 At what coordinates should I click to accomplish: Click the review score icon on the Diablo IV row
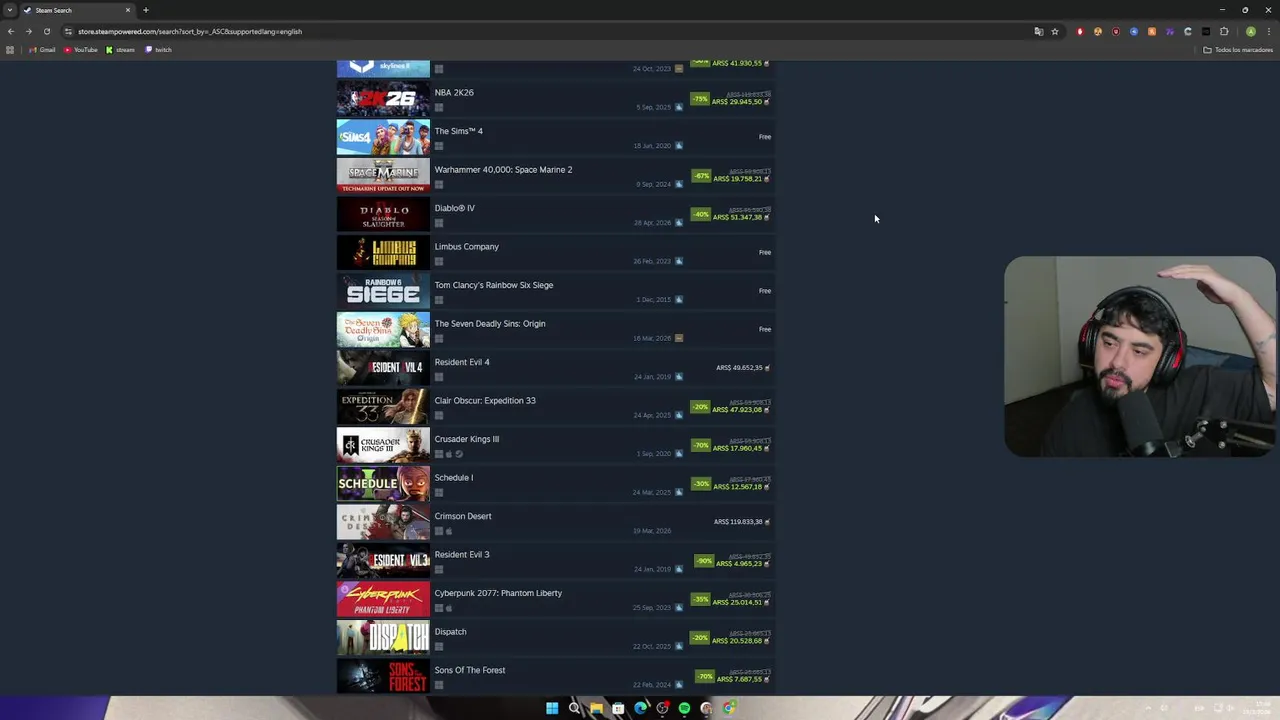(679, 223)
